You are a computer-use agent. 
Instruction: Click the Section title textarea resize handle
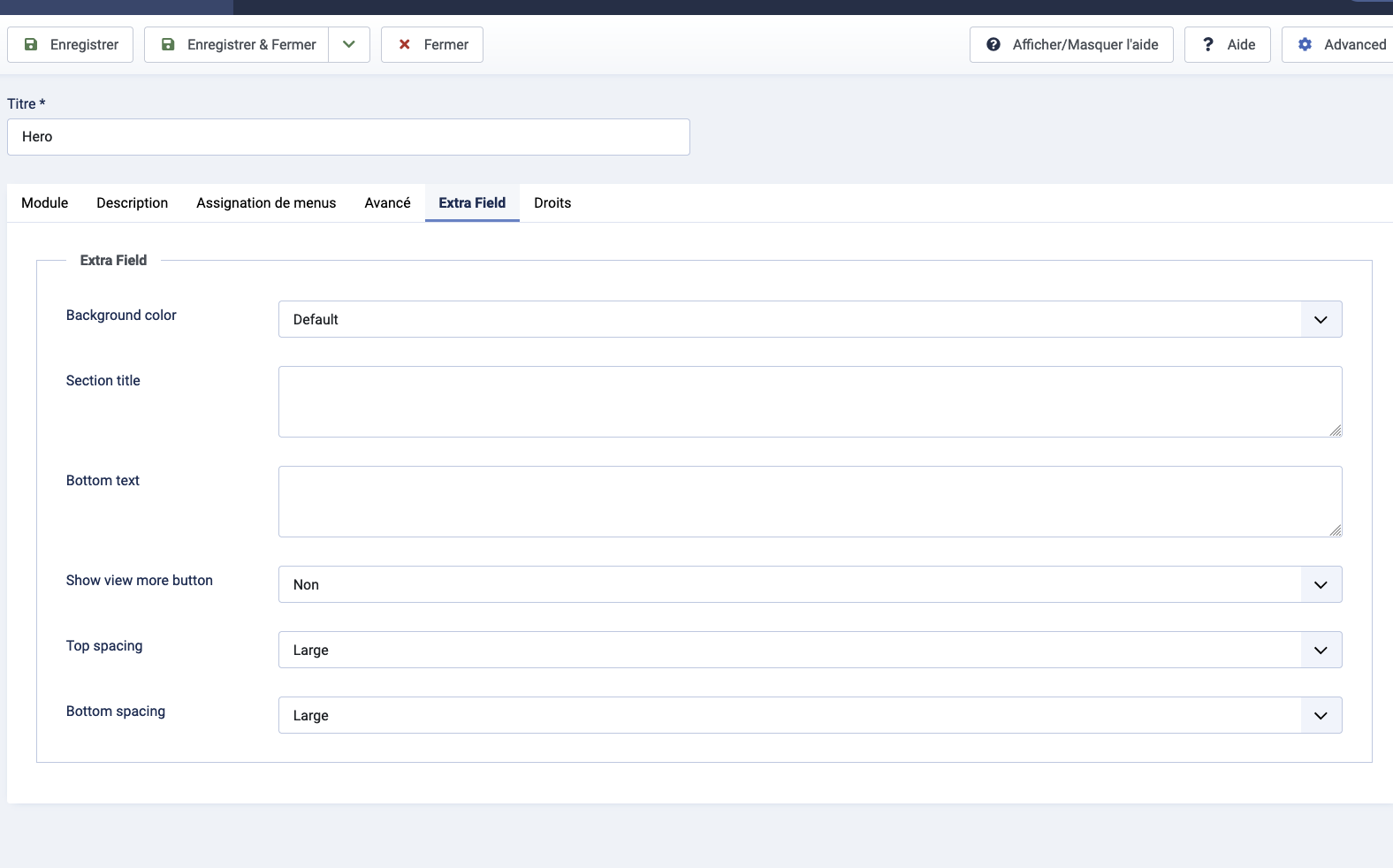pyautogui.click(x=1335, y=430)
